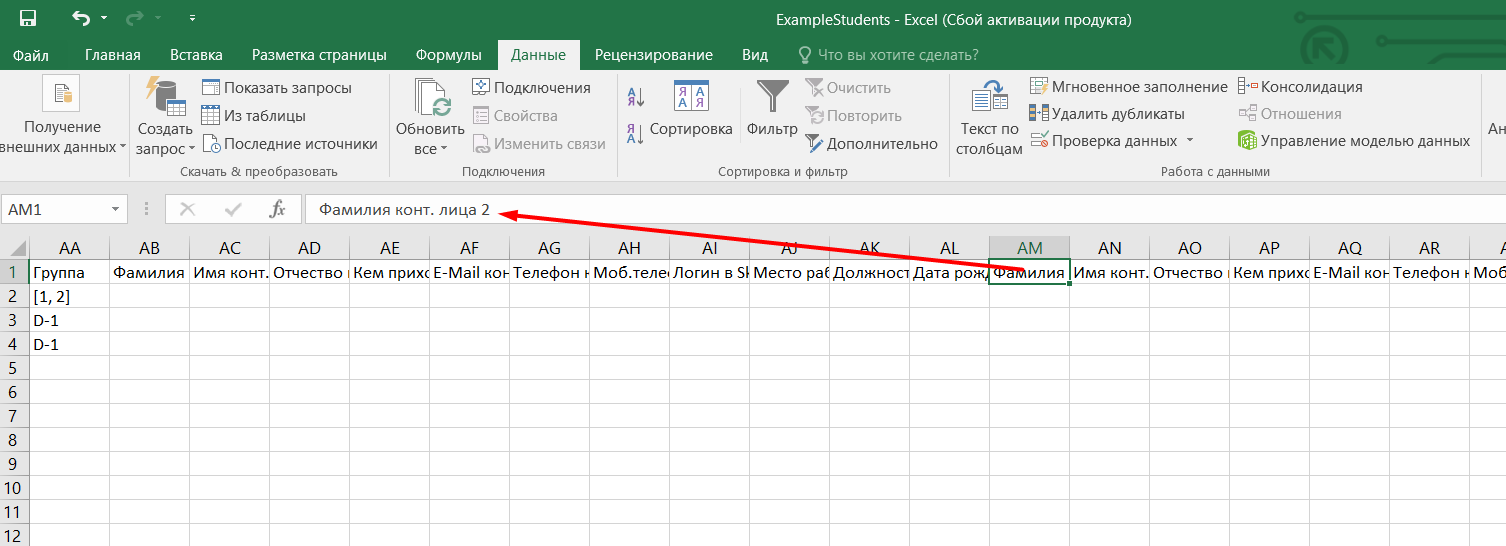The height and width of the screenshot is (546, 1506).
Task: Click the Save icon in quick access toolbar
Action: [x=27, y=18]
